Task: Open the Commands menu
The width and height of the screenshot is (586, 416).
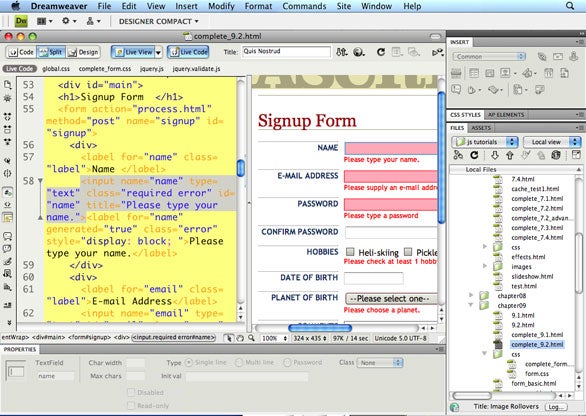Action: tap(304, 6)
